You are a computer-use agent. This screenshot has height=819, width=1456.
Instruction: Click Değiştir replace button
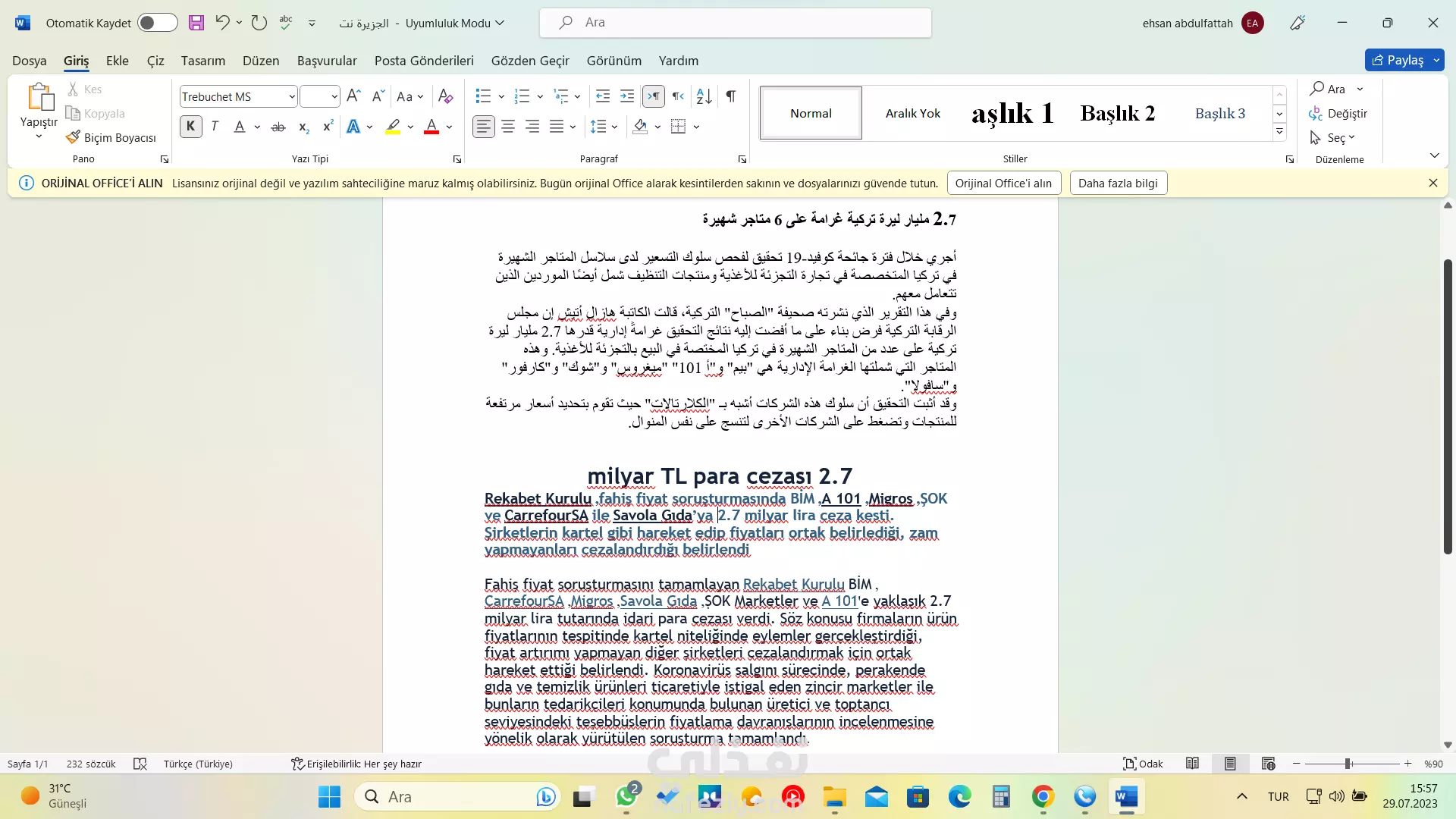click(x=1338, y=114)
